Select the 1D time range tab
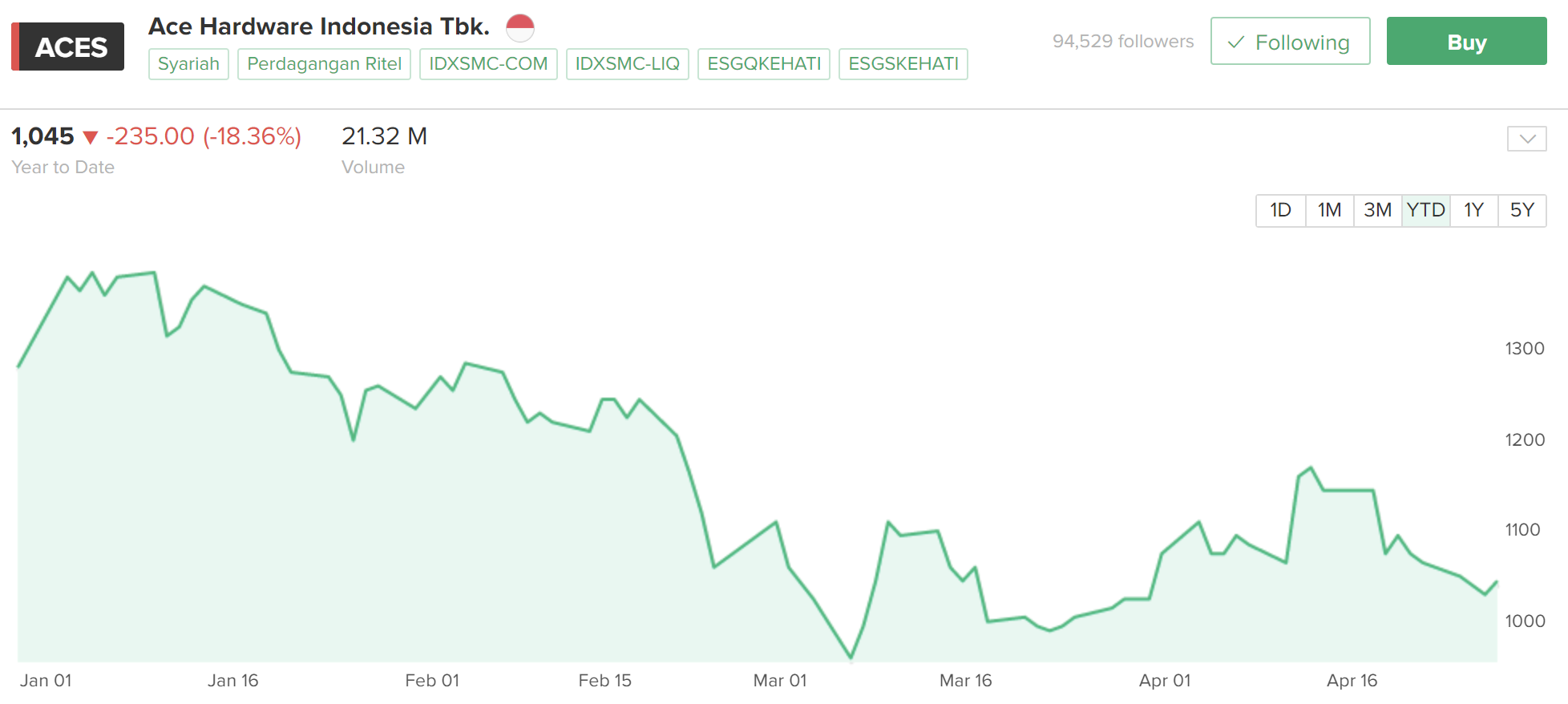 pos(1280,211)
